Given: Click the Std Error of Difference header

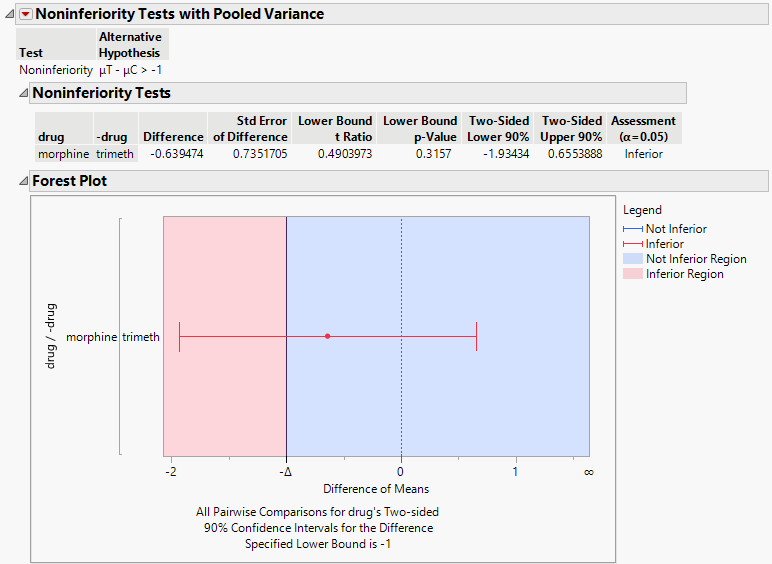Looking at the screenshot, I should [x=249, y=128].
